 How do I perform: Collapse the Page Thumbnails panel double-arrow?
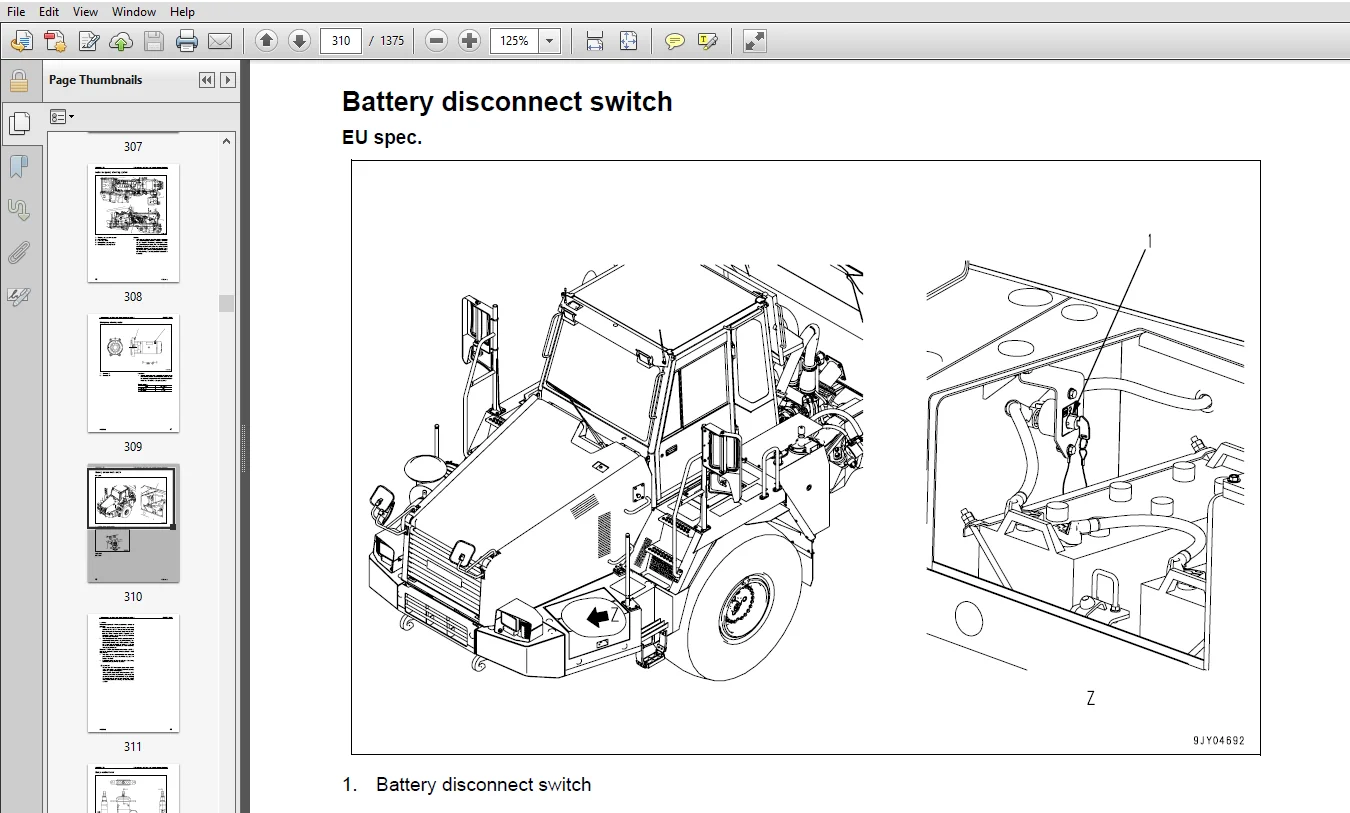[207, 80]
